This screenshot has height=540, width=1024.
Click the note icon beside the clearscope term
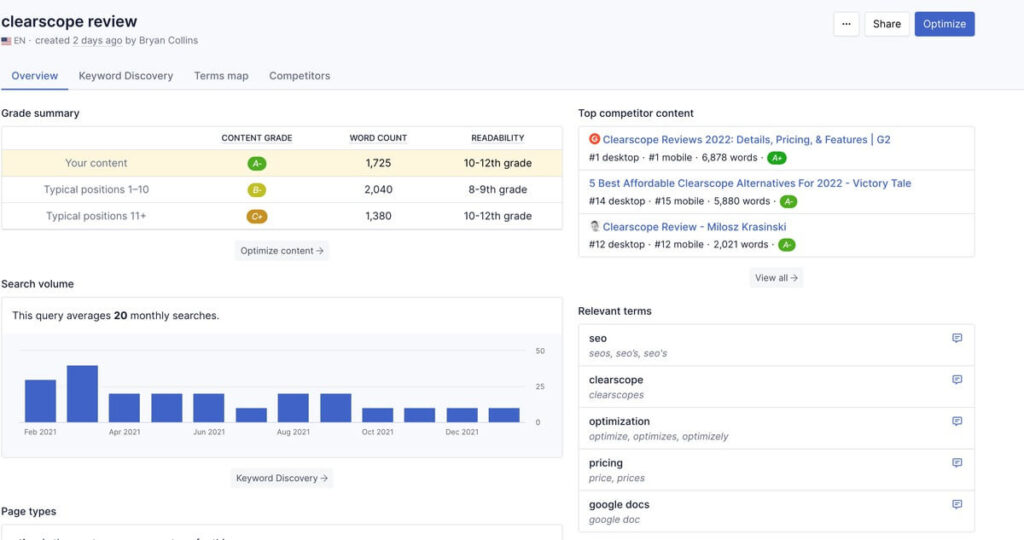click(957, 380)
